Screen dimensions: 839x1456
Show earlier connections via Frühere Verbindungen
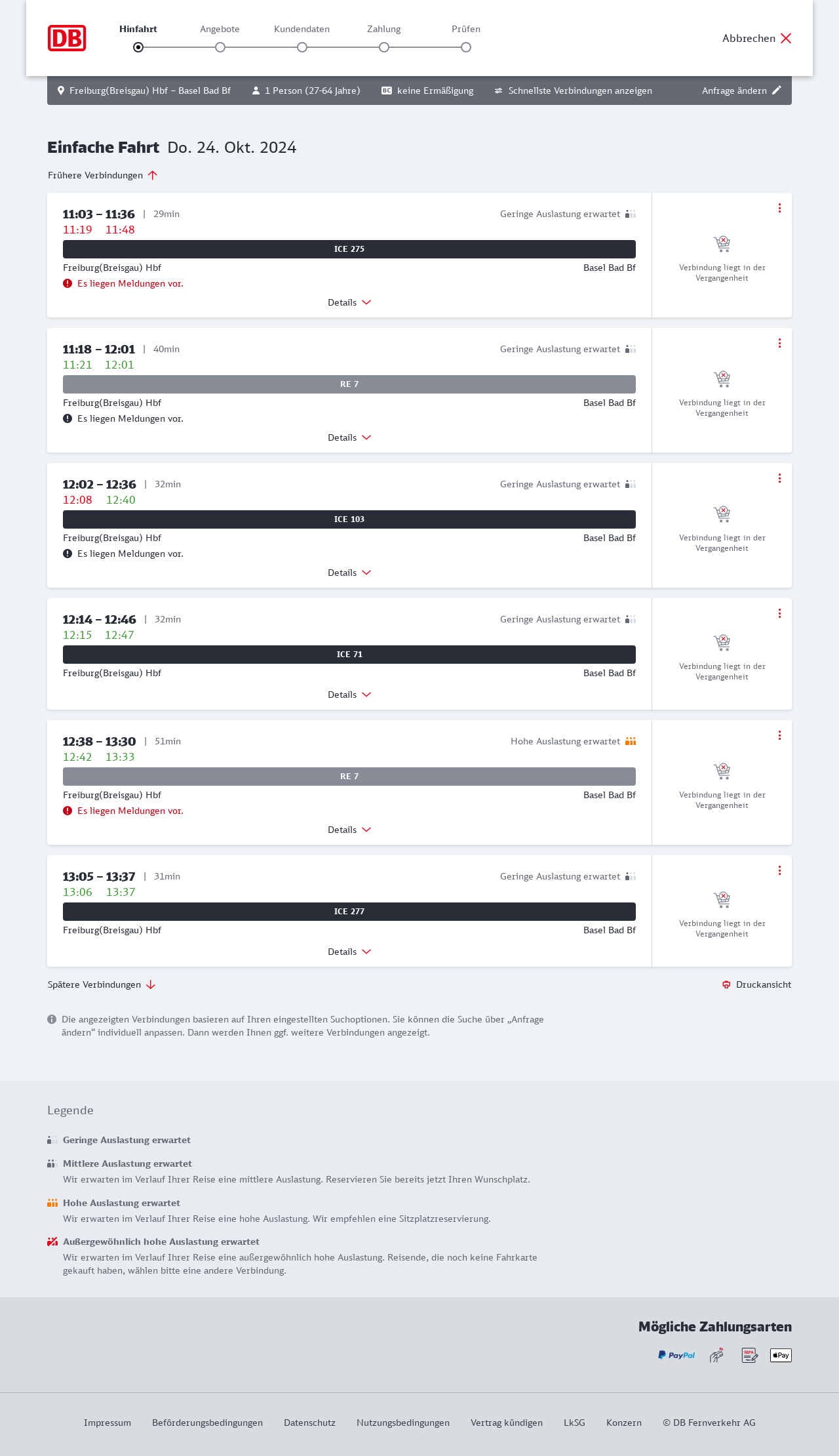click(x=103, y=175)
